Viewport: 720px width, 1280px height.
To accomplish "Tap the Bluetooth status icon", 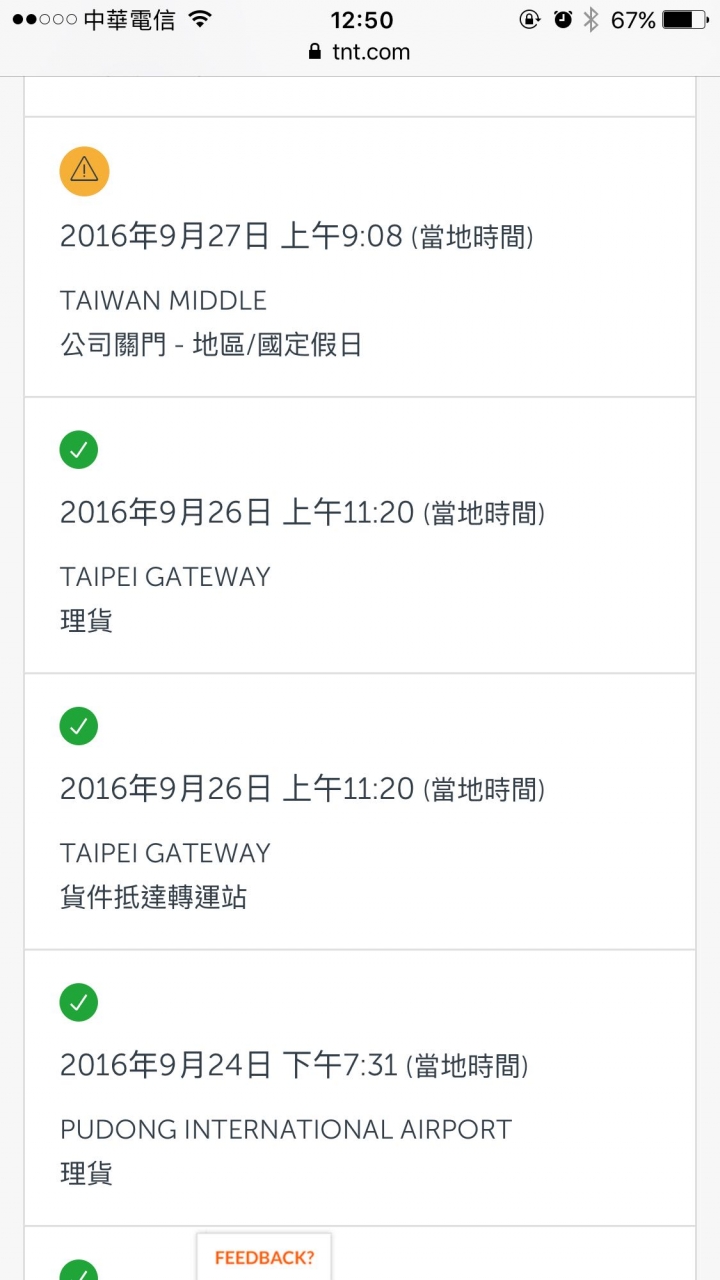I will point(591,19).
